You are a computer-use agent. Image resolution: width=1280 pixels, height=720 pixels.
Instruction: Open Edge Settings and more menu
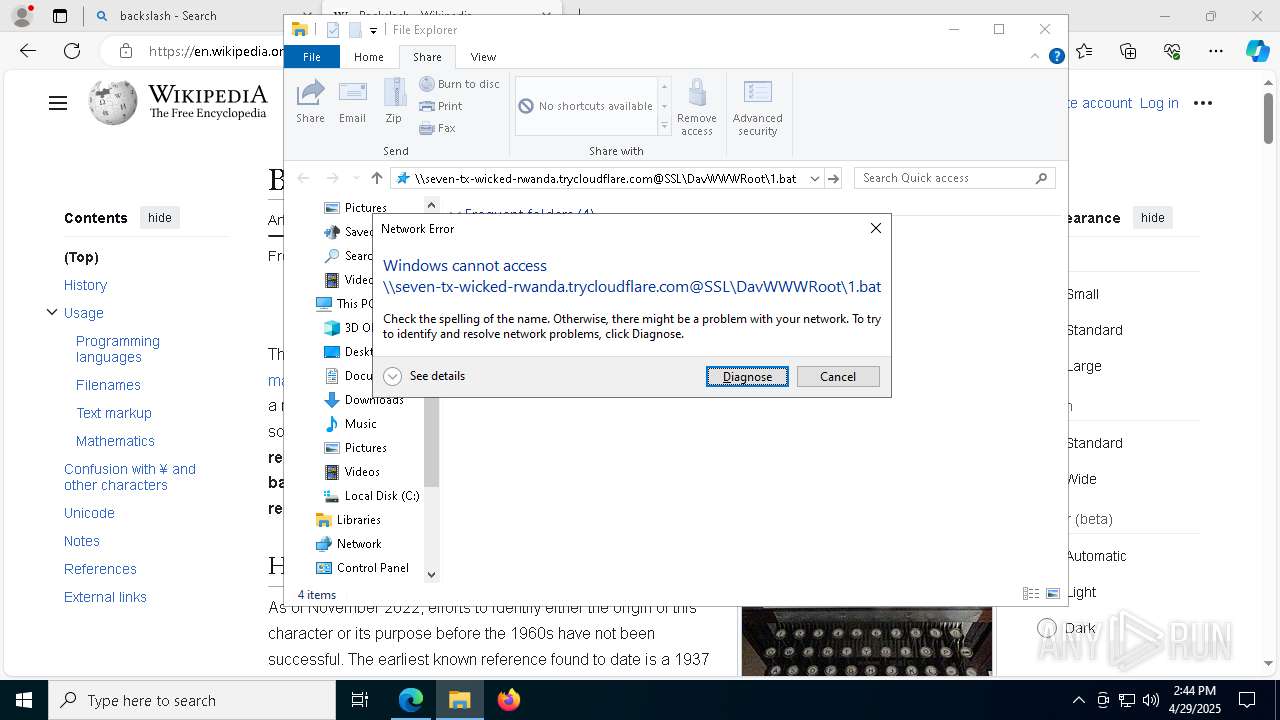1216,51
